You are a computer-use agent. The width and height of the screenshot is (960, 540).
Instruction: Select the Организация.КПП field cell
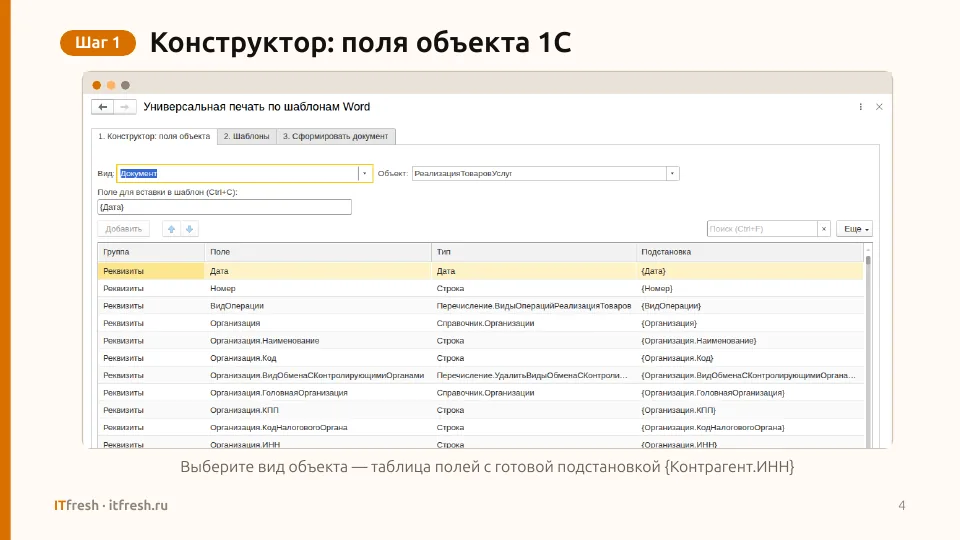(318, 410)
